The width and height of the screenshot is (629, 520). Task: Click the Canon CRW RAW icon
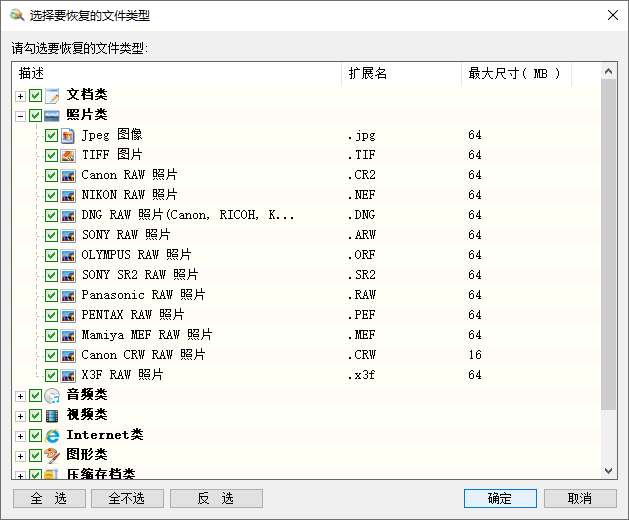(68, 355)
